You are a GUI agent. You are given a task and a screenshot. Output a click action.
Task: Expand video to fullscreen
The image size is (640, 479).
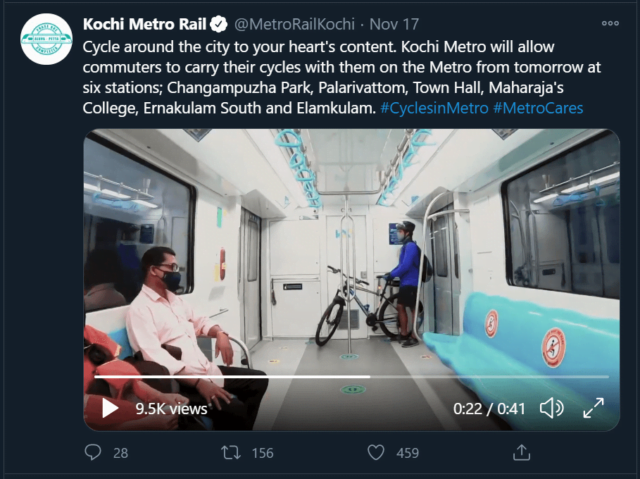(593, 408)
